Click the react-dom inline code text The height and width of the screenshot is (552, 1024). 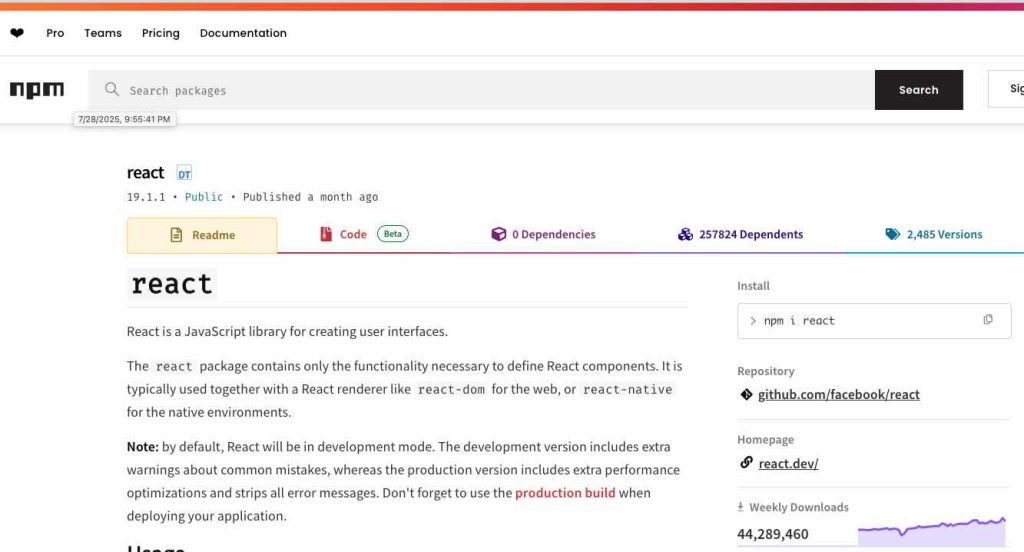pos(451,389)
